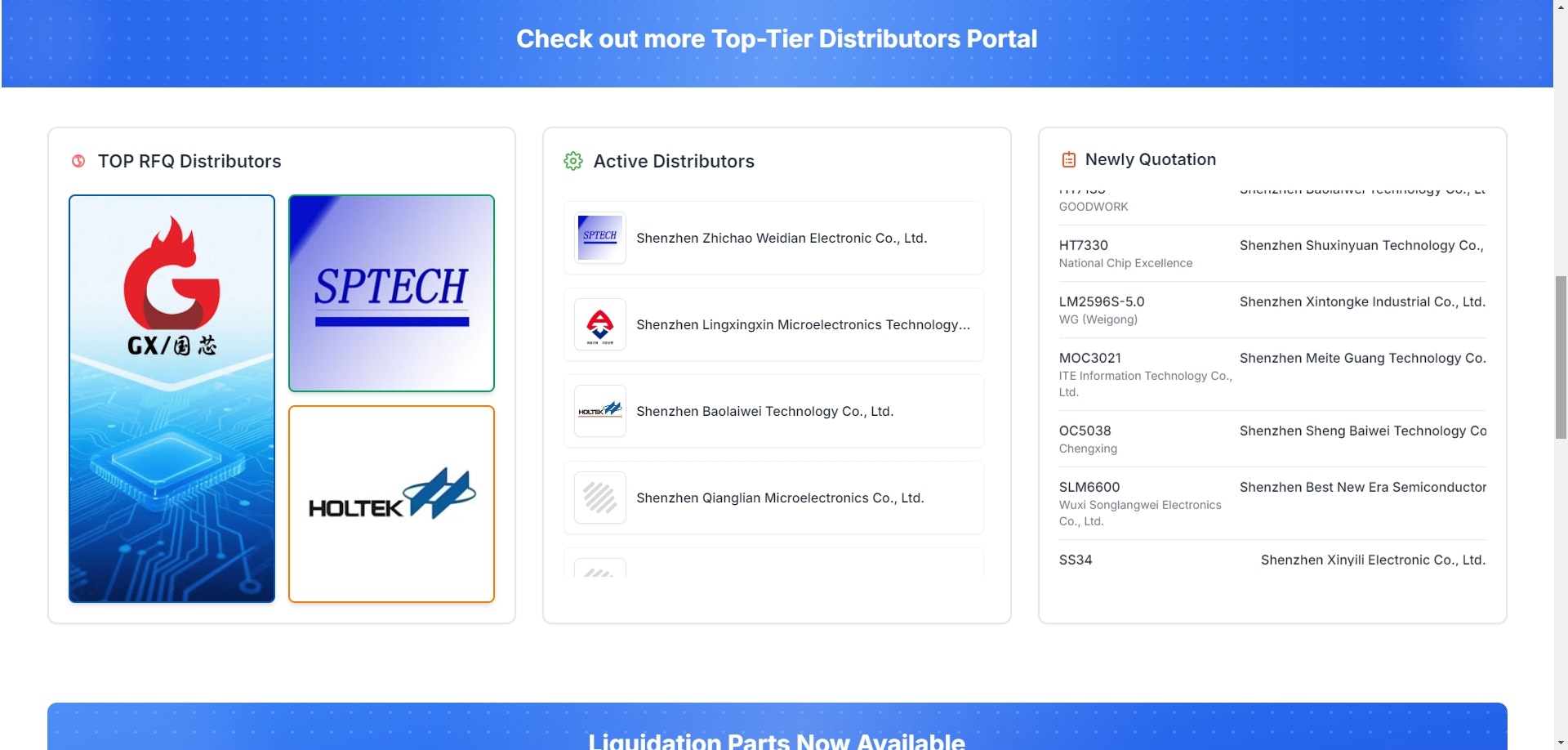Click Shenzhen Sheng Baiwei Technology quotation
1568x750 pixels.
(x=1363, y=431)
